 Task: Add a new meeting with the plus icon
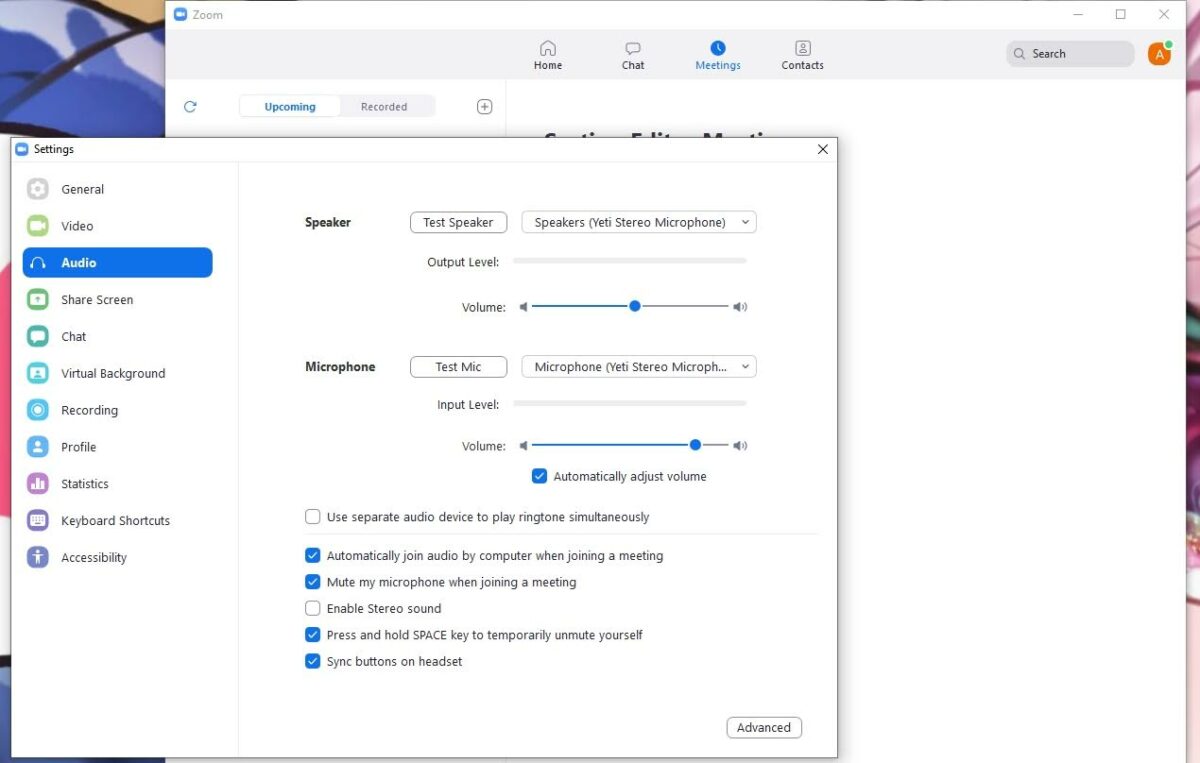[x=484, y=106]
